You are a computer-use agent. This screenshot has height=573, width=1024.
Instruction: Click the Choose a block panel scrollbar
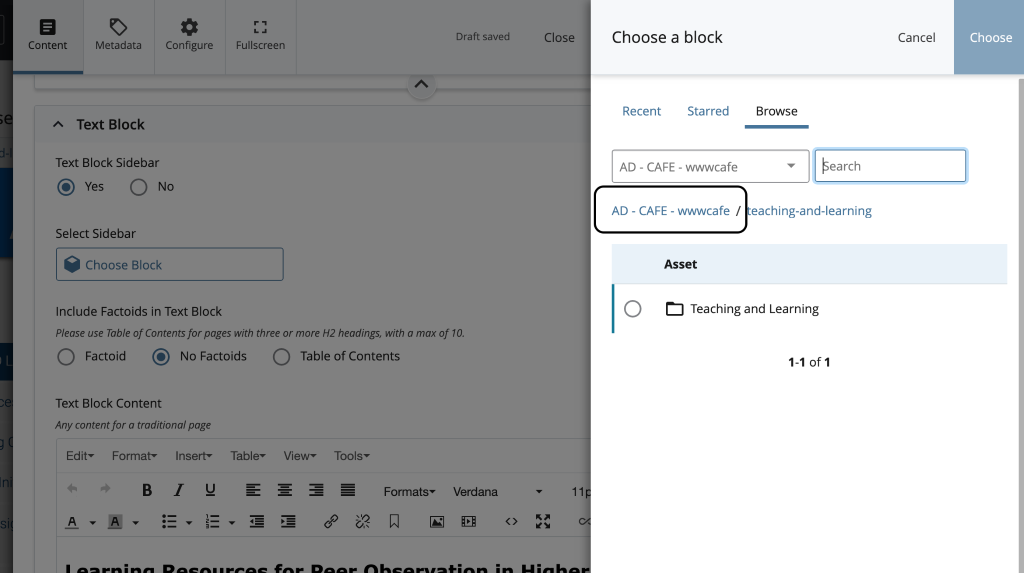[x=1021, y=325]
